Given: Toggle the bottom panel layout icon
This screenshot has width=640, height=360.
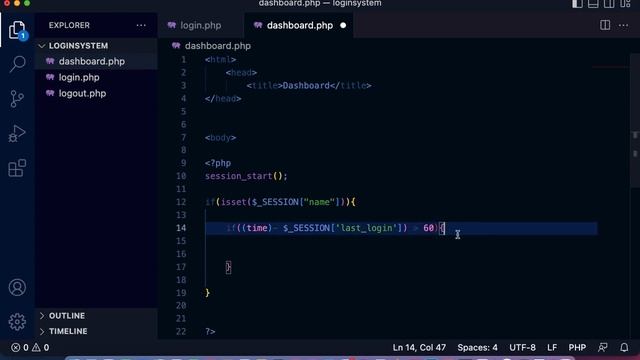Looking at the screenshot, I should click(593, 4).
